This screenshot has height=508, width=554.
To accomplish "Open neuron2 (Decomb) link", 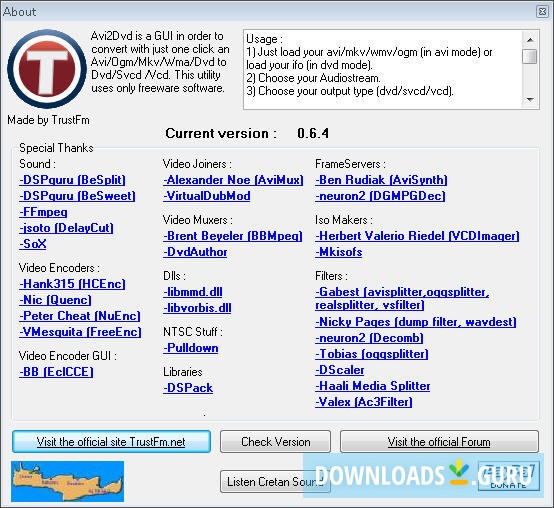I will point(369,338).
